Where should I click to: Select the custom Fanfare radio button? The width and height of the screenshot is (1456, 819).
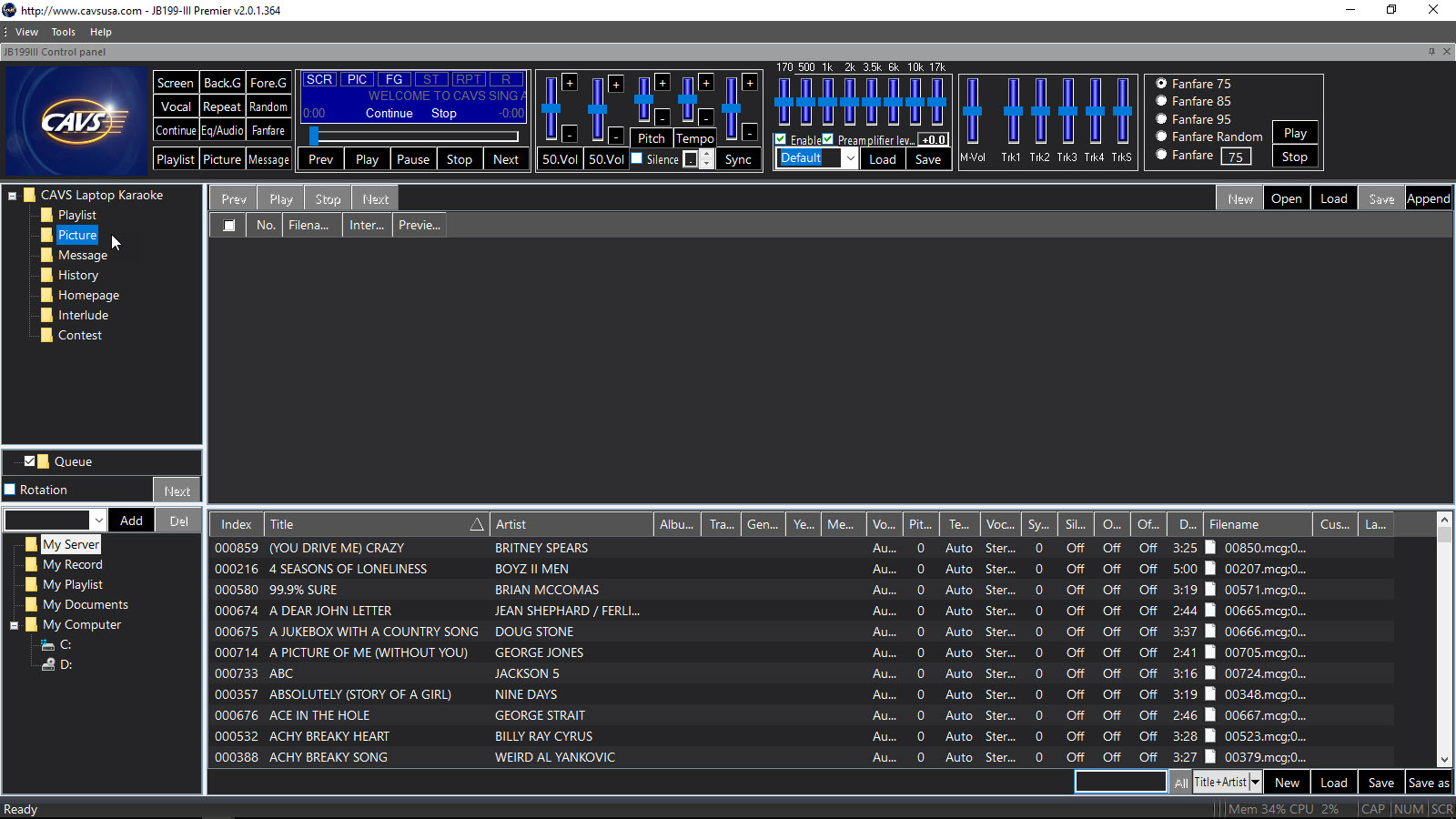point(1161,155)
